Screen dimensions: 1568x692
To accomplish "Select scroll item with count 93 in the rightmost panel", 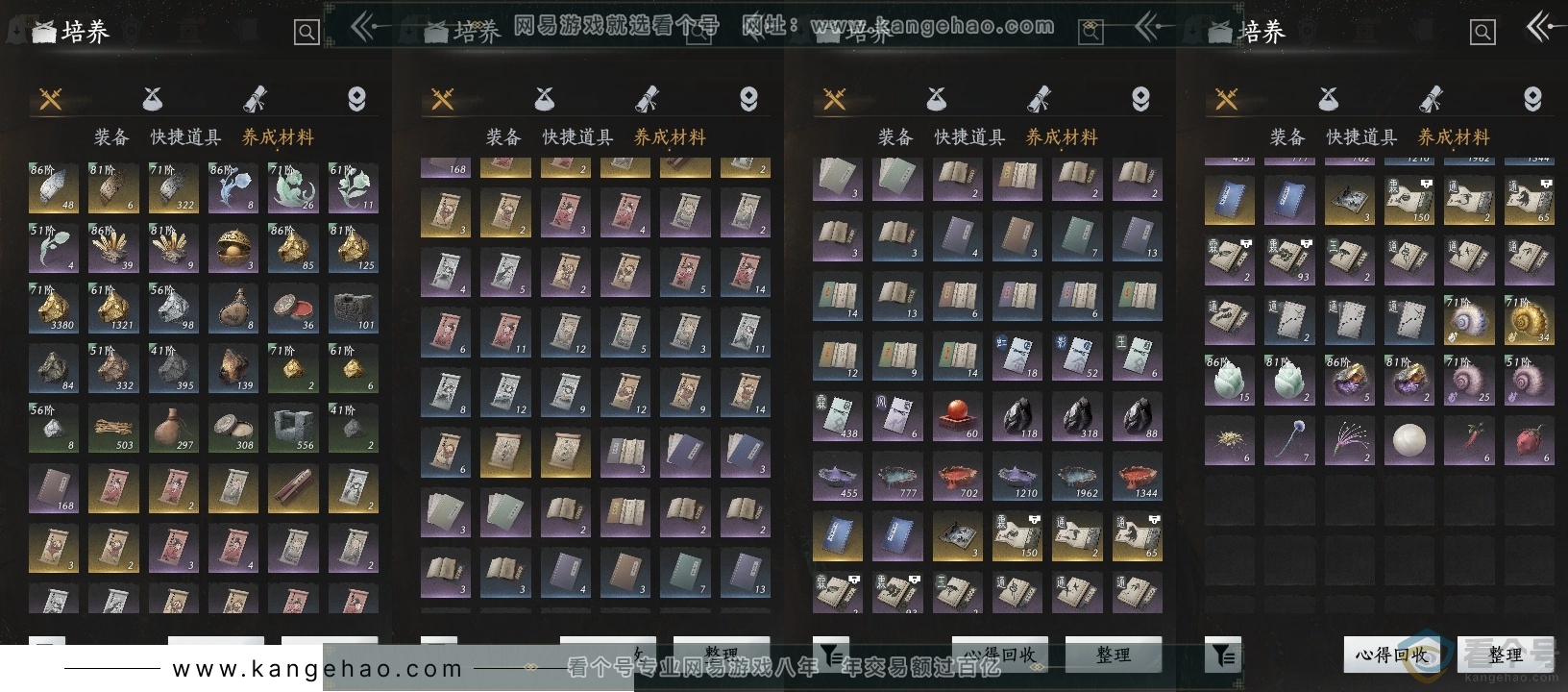I will (x=1289, y=260).
